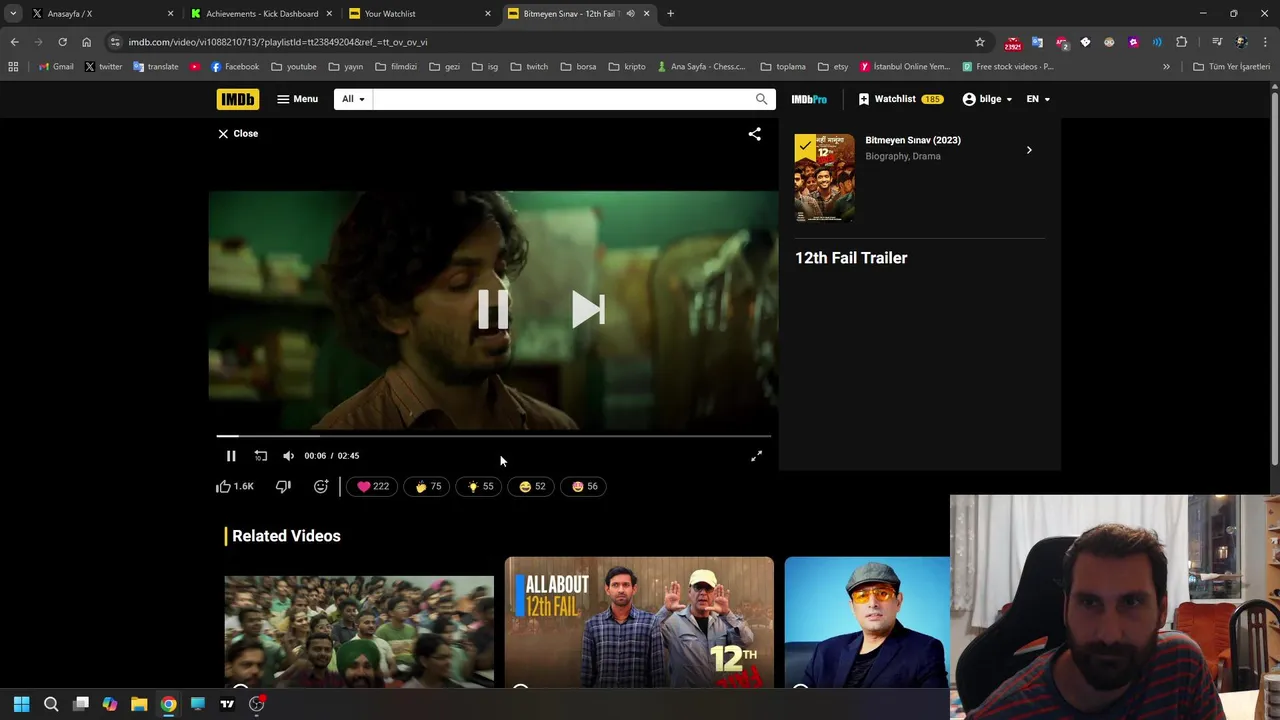Toggle clapping reaction 75

tap(428, 486)
